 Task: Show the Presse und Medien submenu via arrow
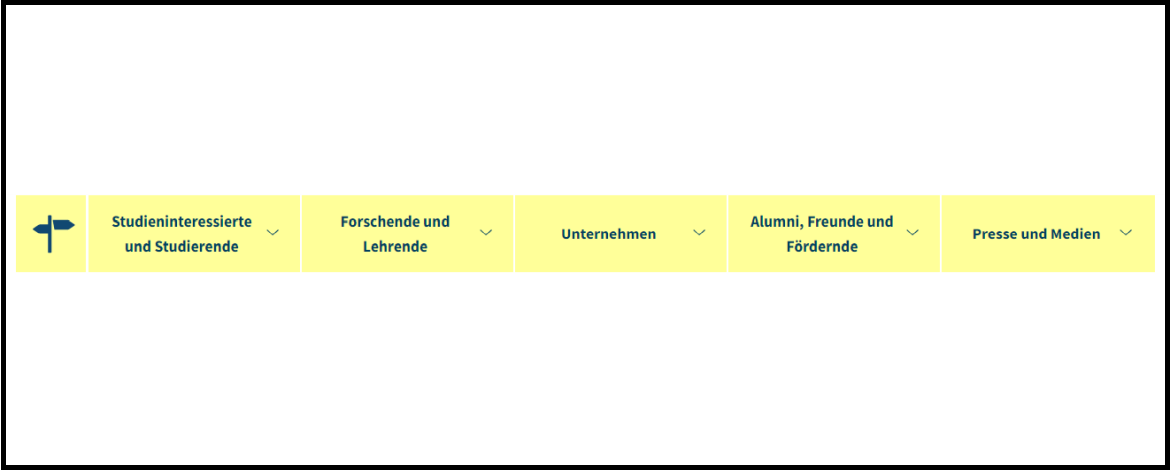[1126, 233]
